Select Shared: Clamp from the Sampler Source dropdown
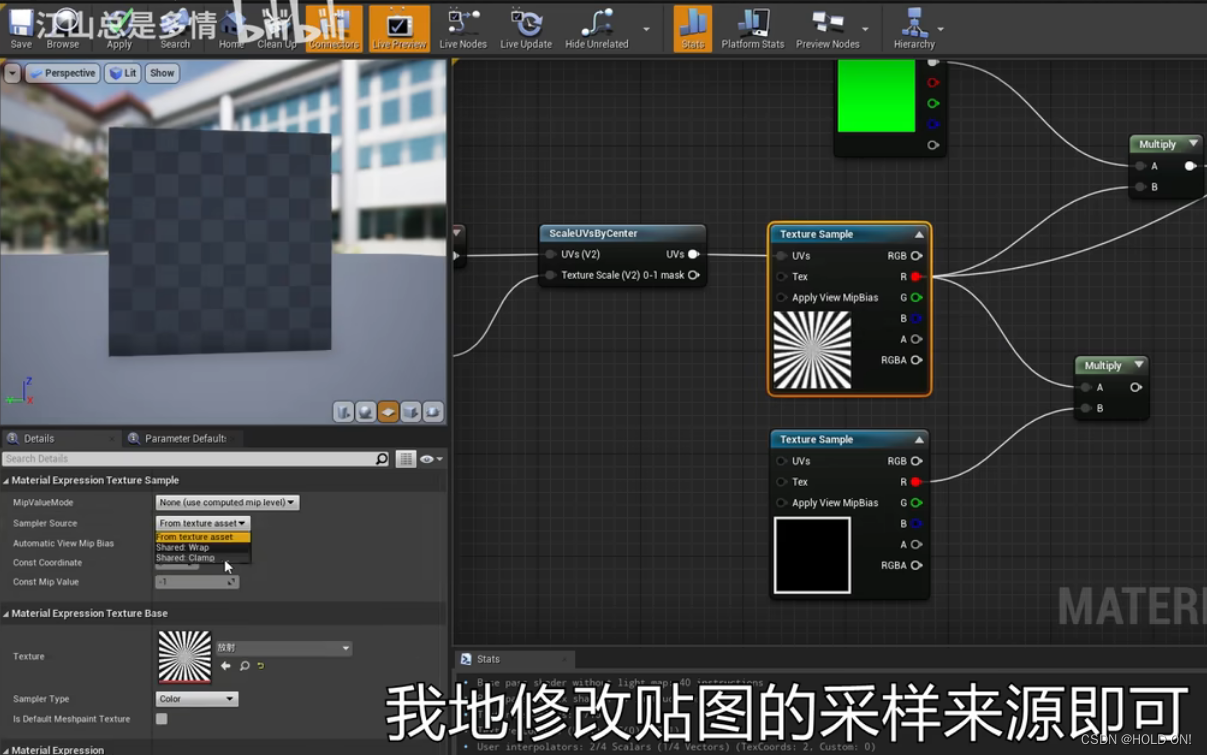 pos(185,557)
